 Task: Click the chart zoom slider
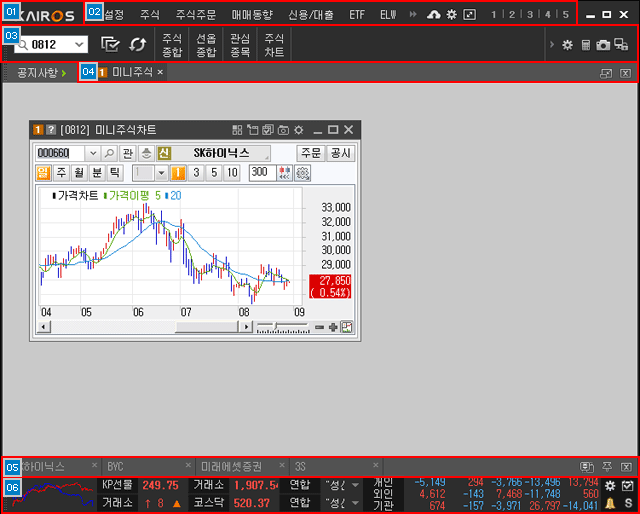(x=282, y=327)
